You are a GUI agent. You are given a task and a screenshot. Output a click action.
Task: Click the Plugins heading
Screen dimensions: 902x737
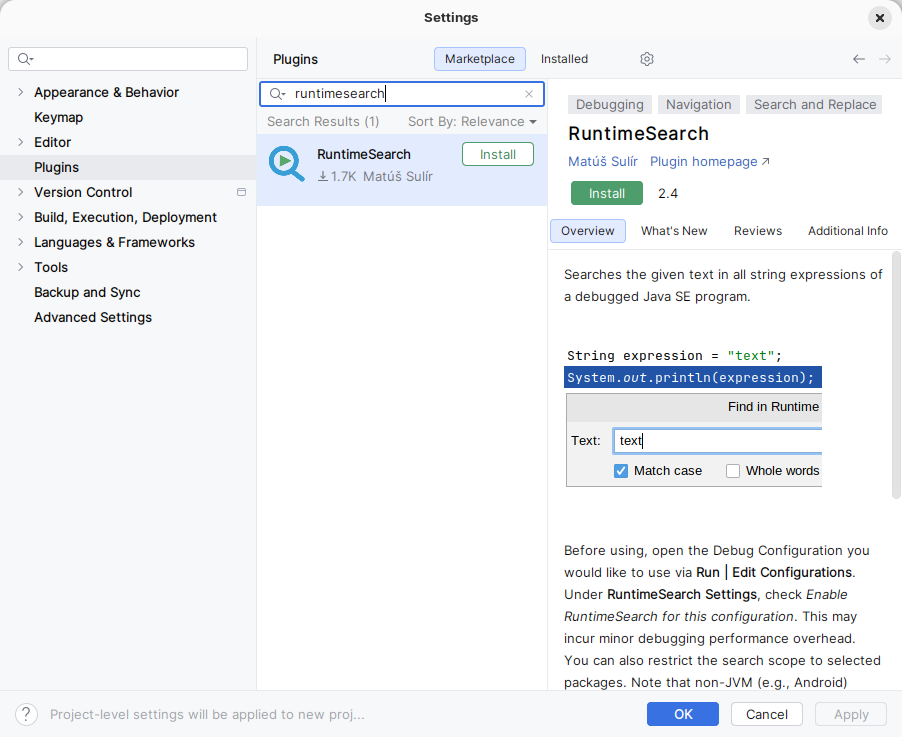click(295, 59)
